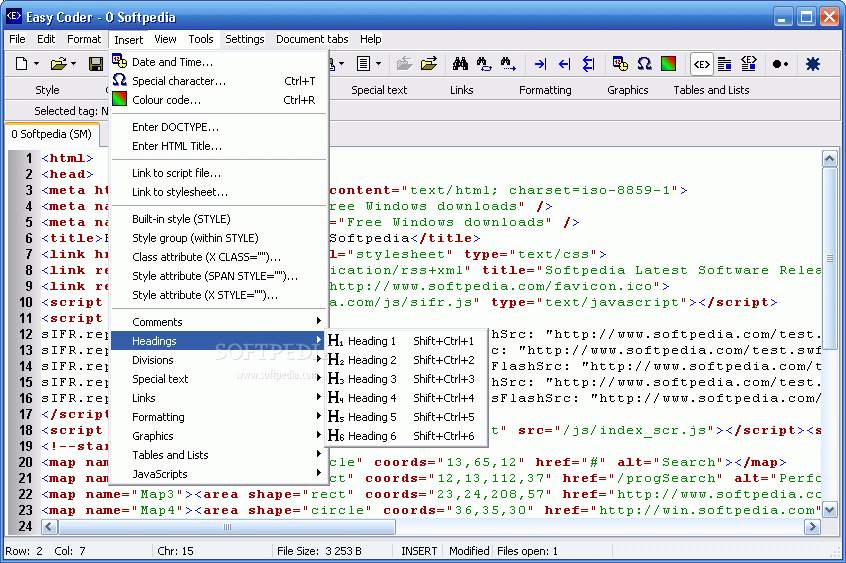
Task: Expand the Links submenu in Insert menu
Action: [x=219, y=398]
